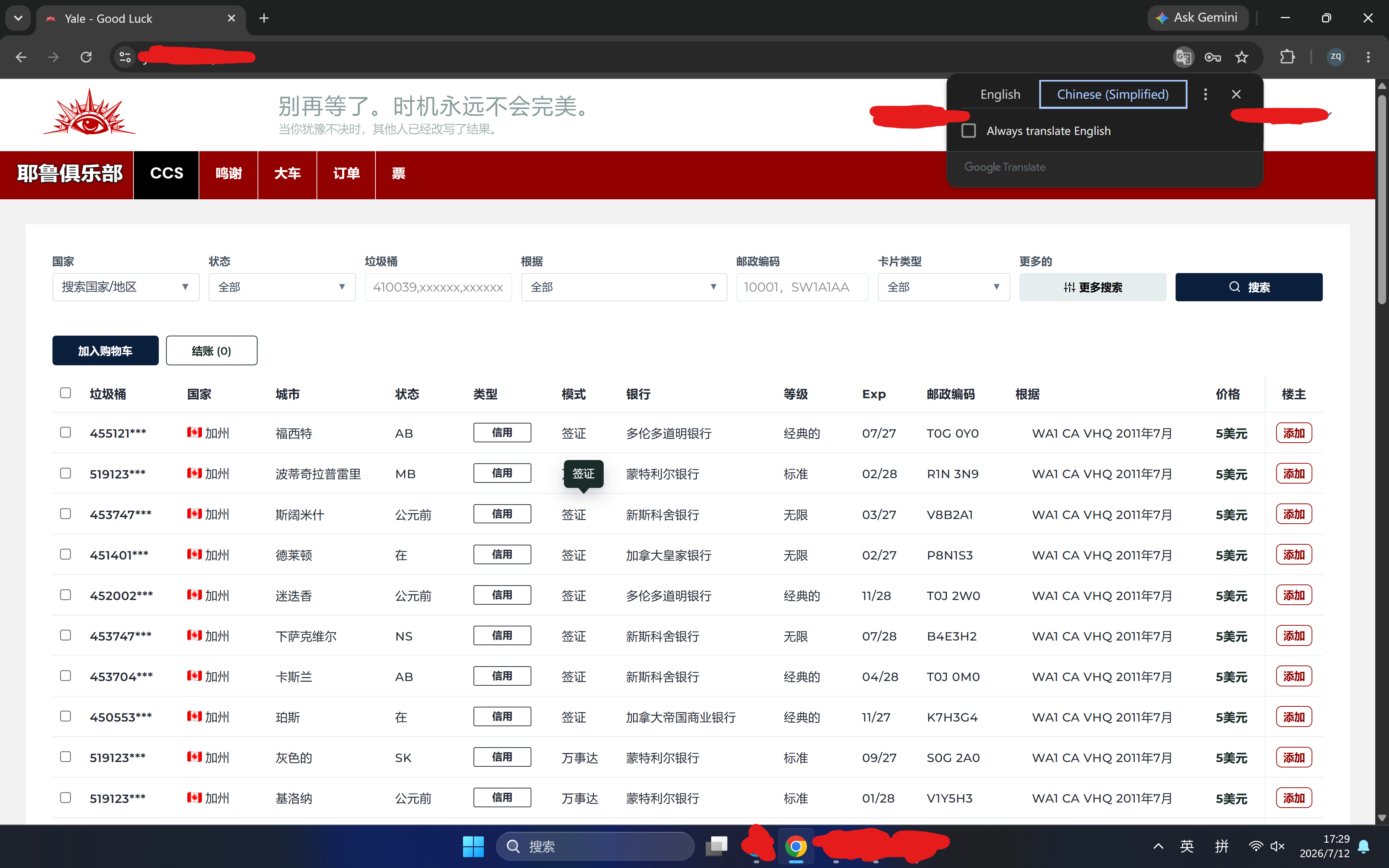Click the 垃圾桶 input field
1389x868 pixels.
click(438, 287)
